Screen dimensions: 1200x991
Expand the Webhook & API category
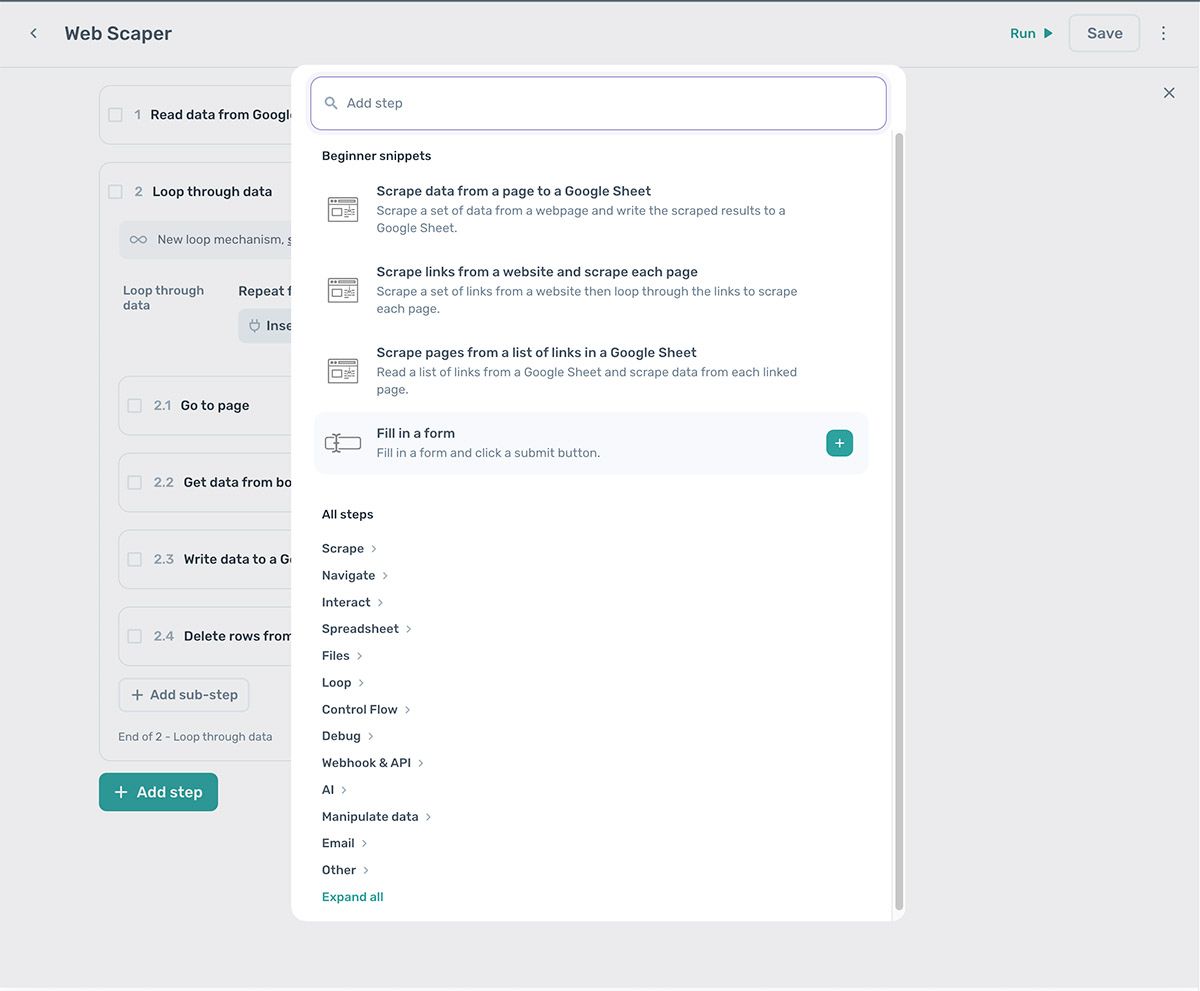[x=373, y=763]
